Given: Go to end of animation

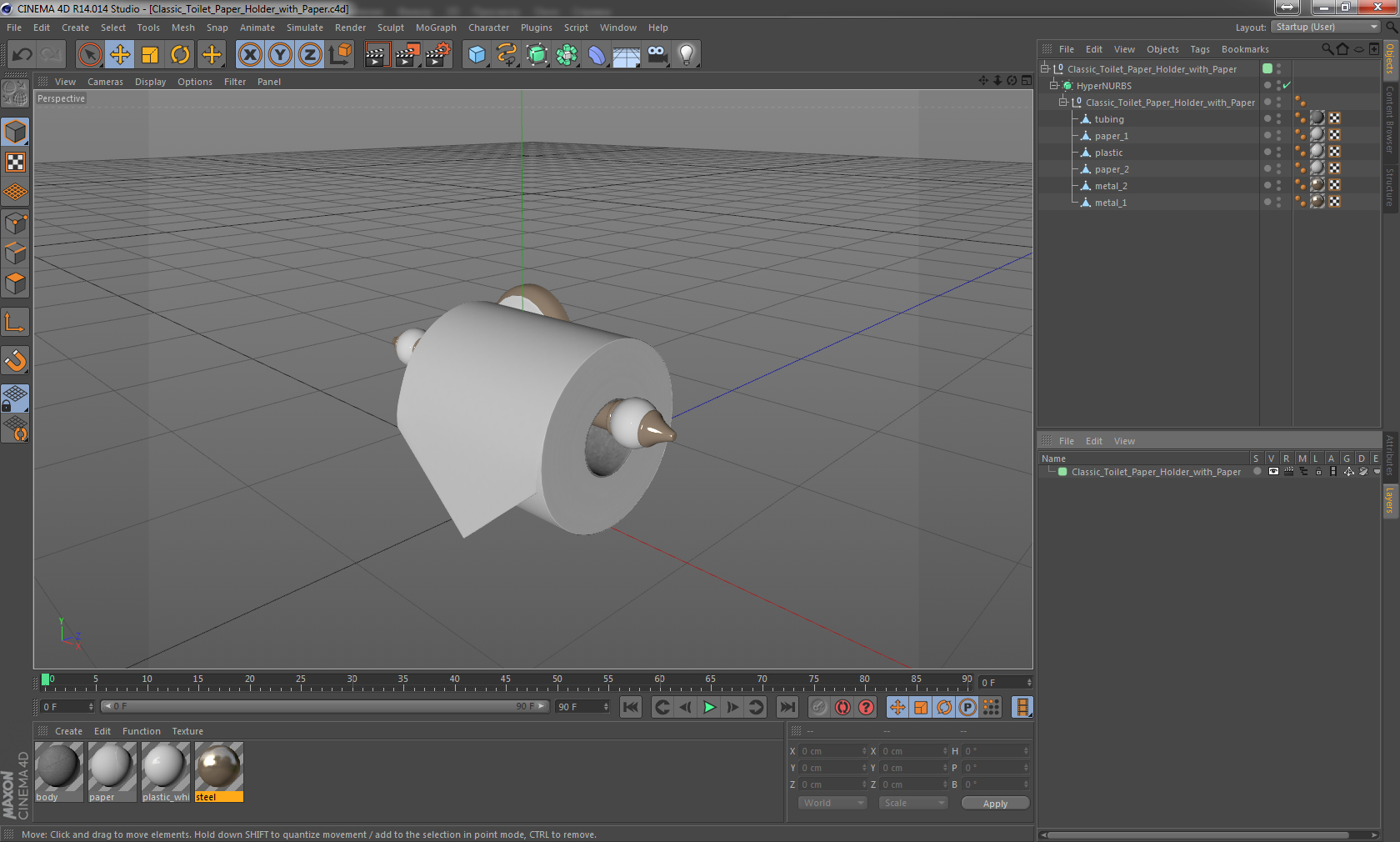Looking at the screenshot, I should coord(787,707).
